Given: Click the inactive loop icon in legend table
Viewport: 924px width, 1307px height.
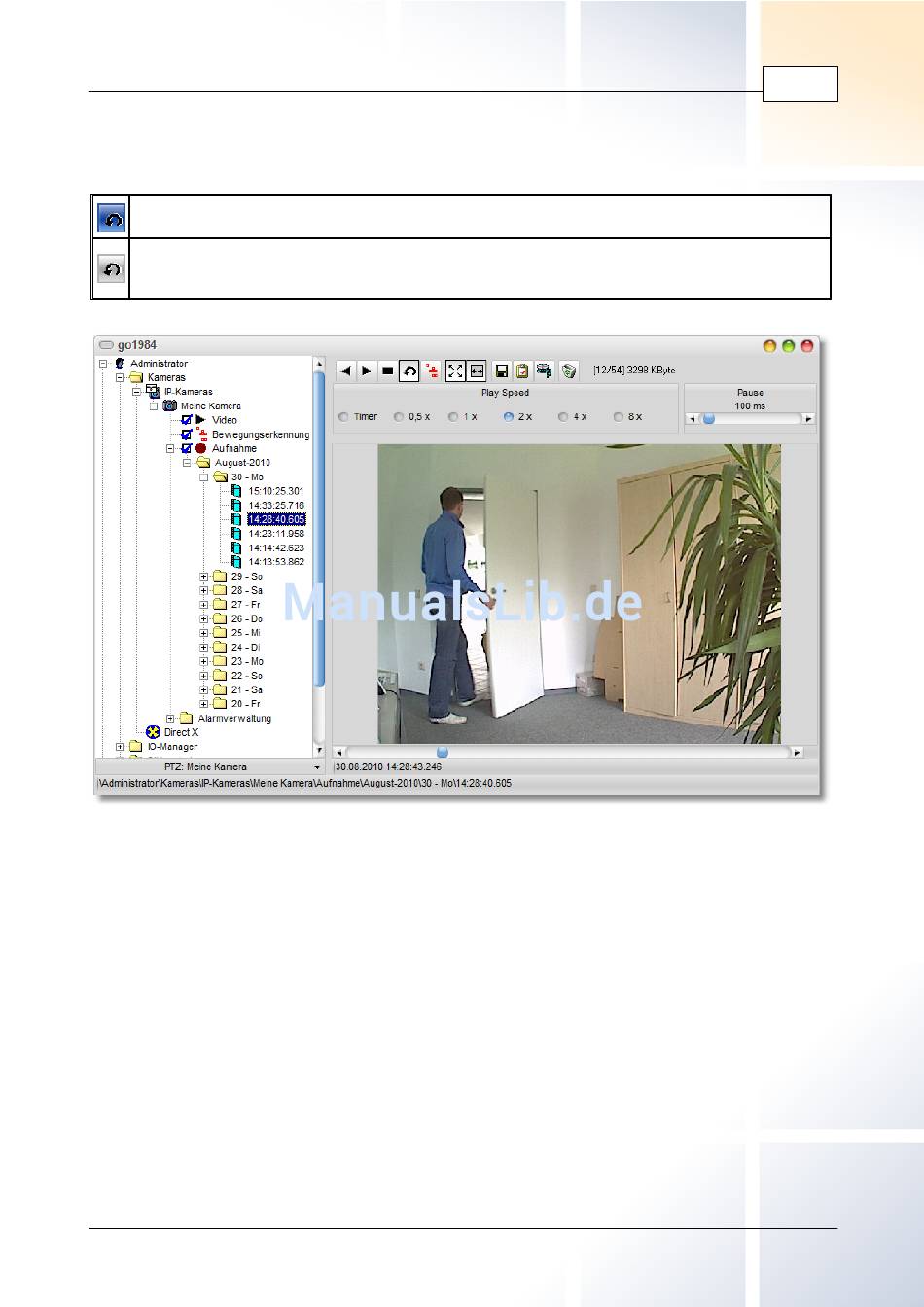Looking at the screenshot, I should click(x=112, y=268).
